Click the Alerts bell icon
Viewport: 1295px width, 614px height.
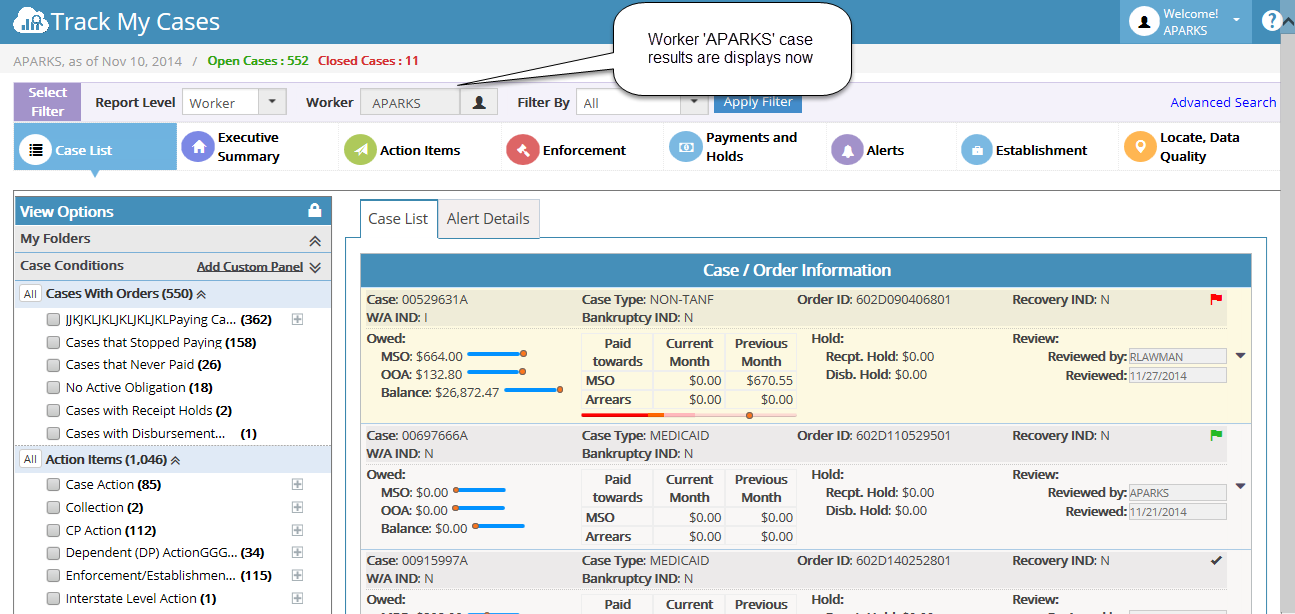tap(847, 150)
